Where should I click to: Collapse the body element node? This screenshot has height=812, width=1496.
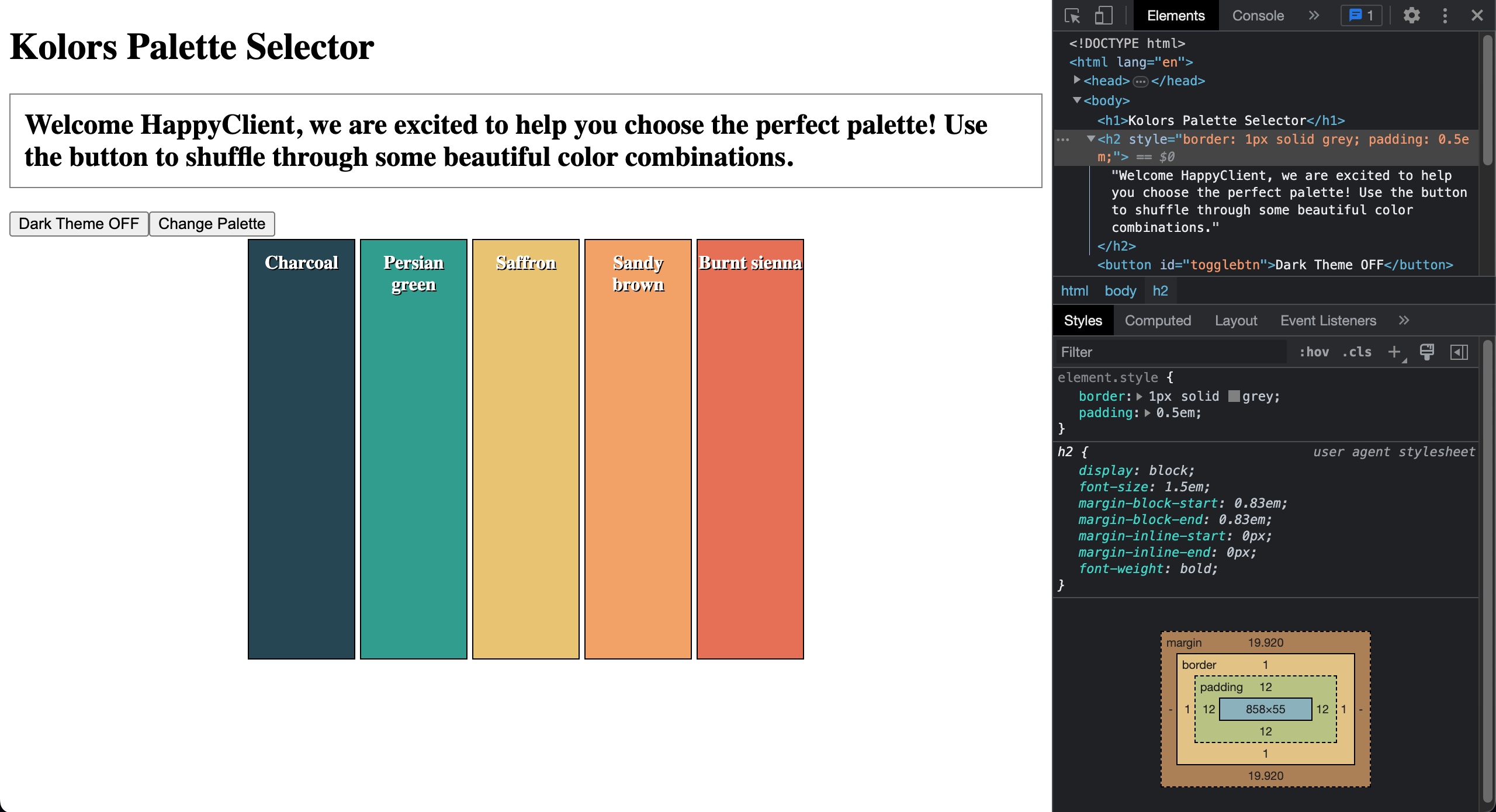pos(1076,100)
